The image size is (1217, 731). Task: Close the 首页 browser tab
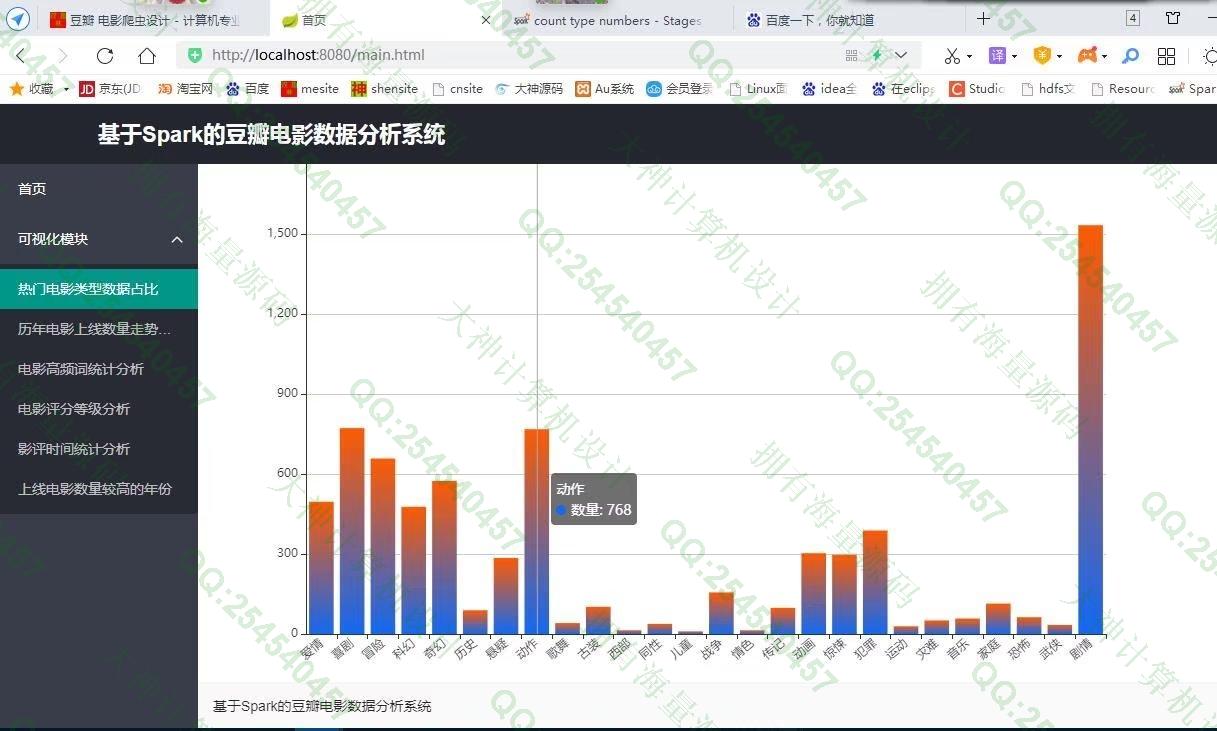point(486,20)
